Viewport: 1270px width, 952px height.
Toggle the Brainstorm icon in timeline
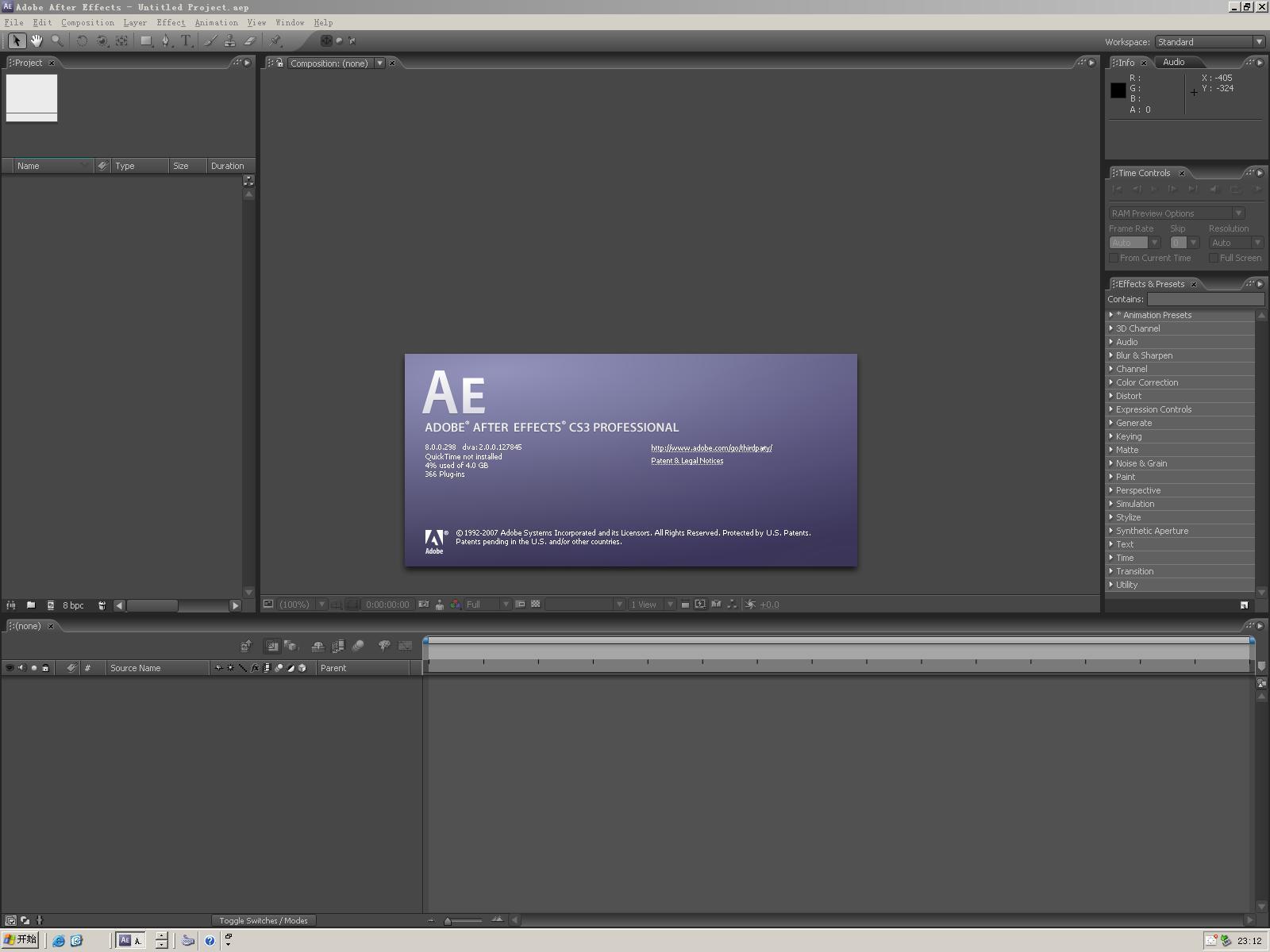[x=384, y=646]
